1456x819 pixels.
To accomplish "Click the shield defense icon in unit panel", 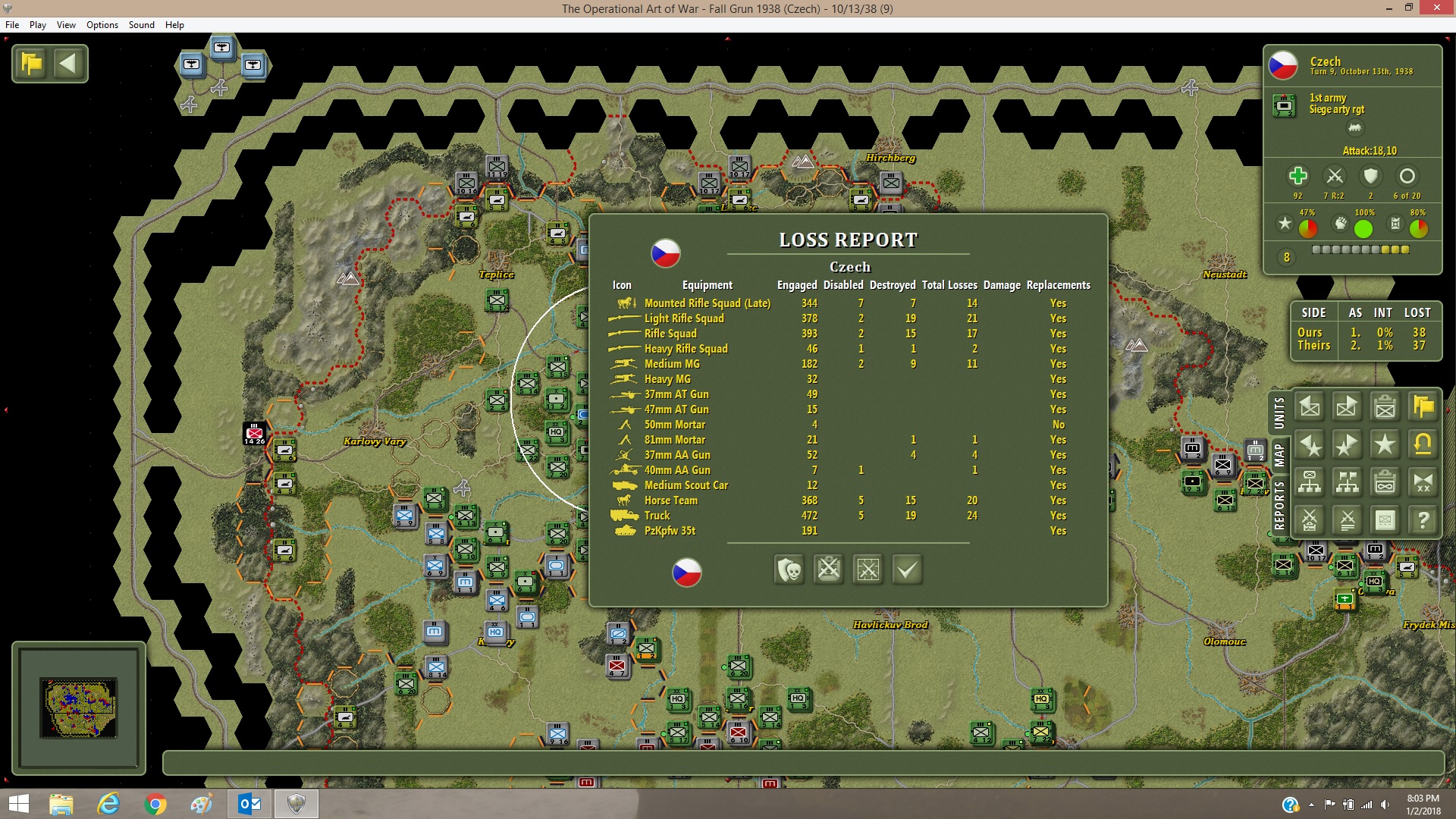I will point(1370,177).
